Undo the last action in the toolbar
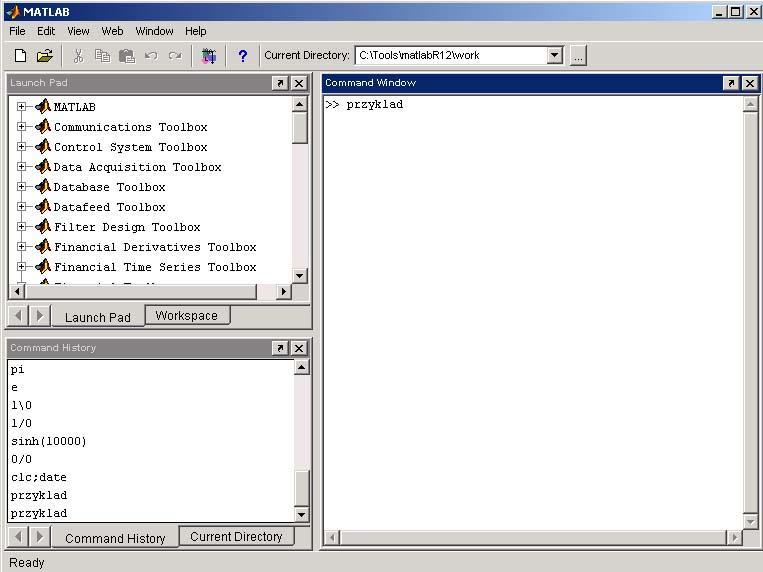Screen dimensions: 763x572 pos(151,55)
